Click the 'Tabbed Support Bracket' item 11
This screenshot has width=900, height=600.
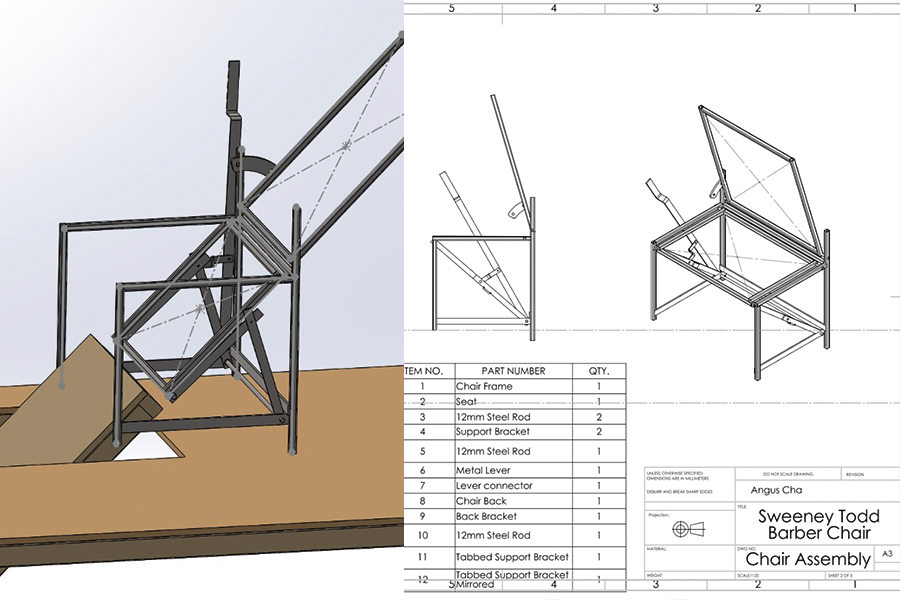pos(512,556)
